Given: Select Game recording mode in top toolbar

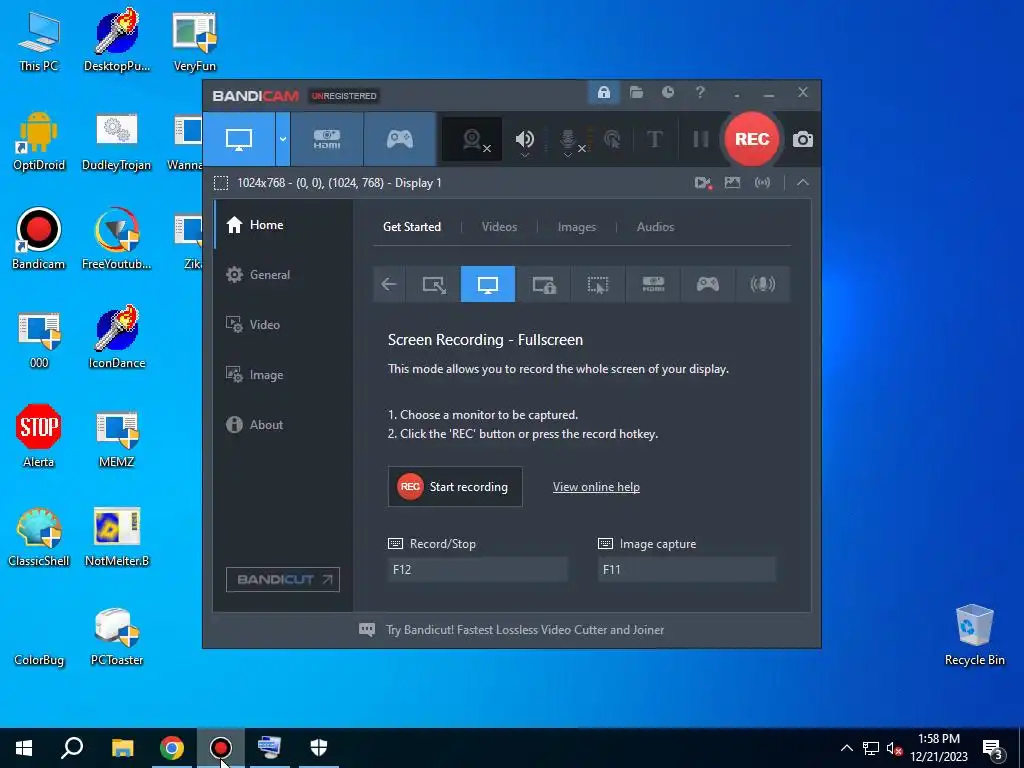Looking at the screenshot, I should click(x=400, y=139).
